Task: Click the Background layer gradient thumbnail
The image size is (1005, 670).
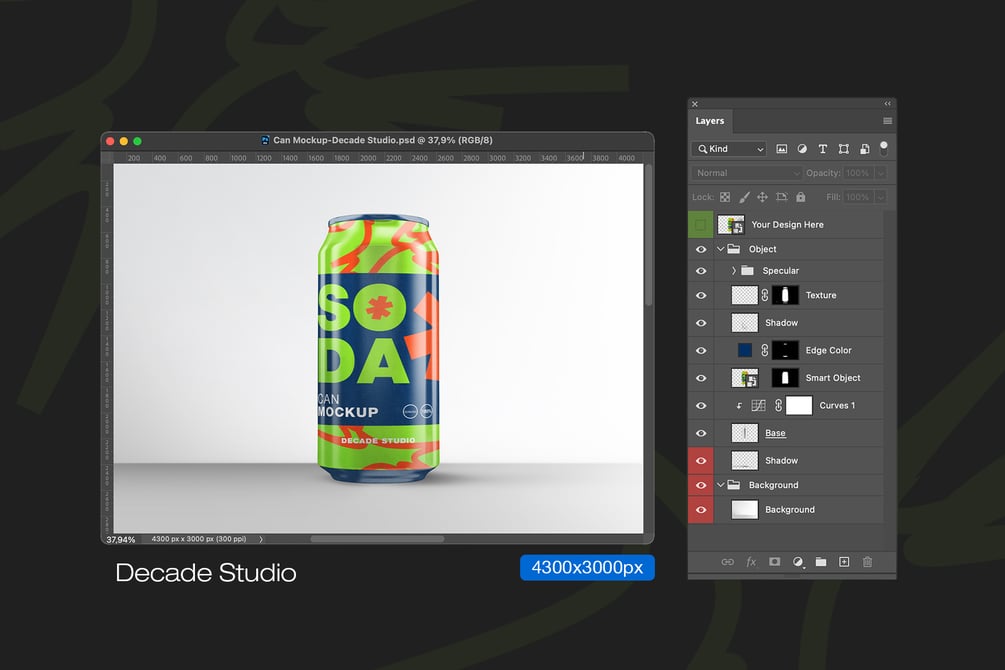Action: coord(745,509)
